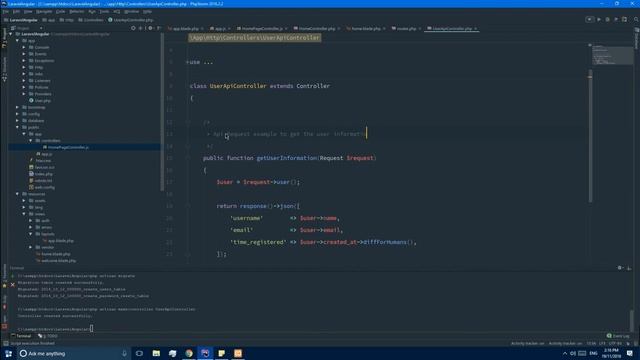This screenshot has width=640, height=360.
Task: Collapse the LaravelAngular project root
Action: [11, 34]
